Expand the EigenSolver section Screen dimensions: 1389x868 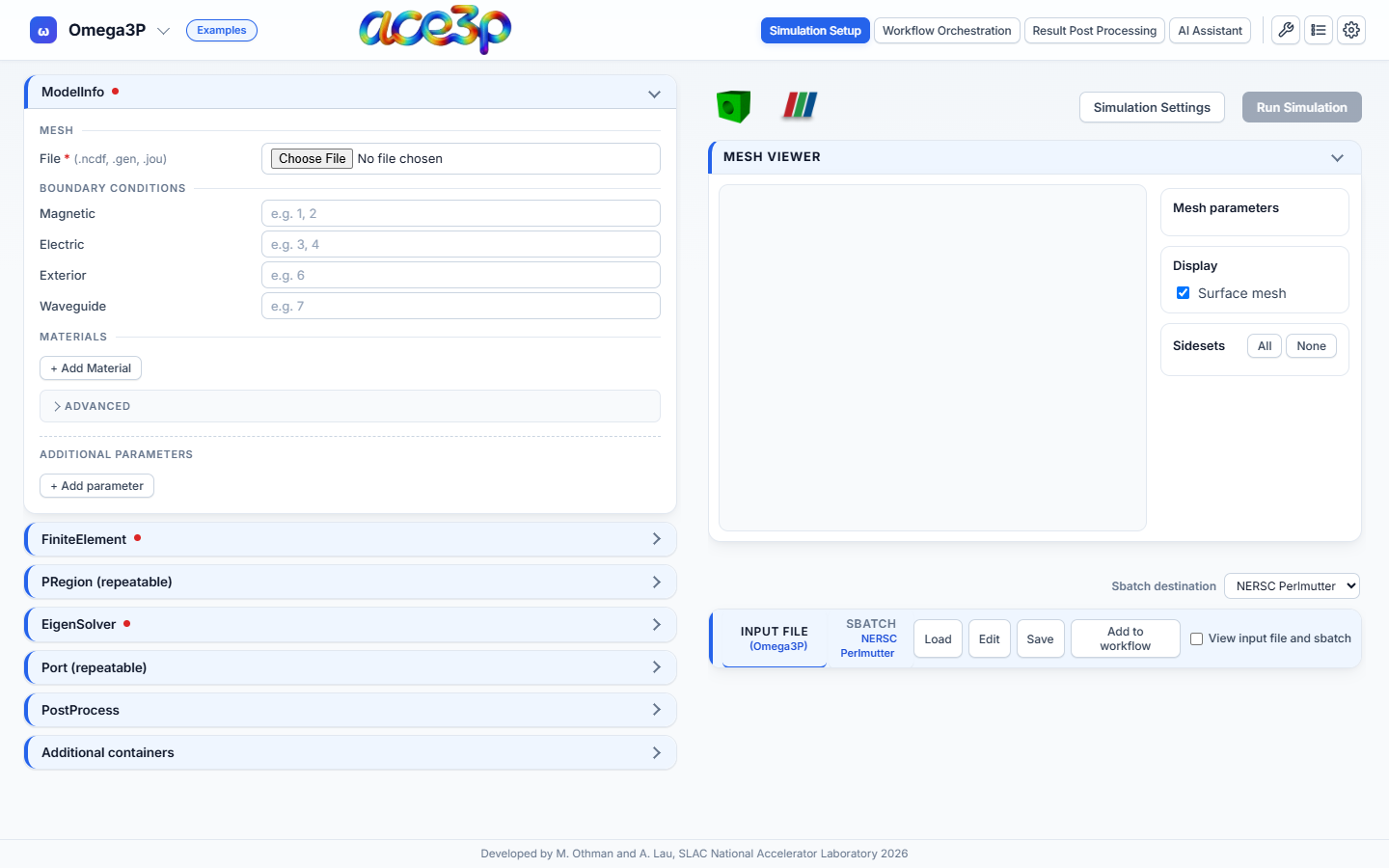pos(351,624)
